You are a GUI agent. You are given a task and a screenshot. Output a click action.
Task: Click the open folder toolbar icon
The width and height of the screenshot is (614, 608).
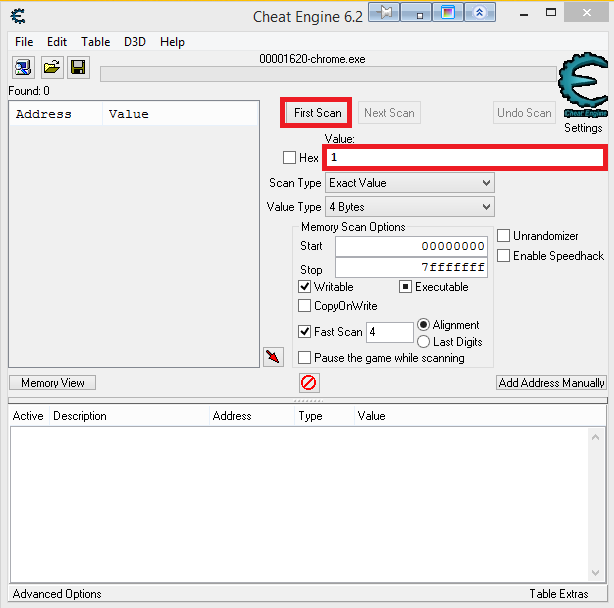(x=52, y=67)
